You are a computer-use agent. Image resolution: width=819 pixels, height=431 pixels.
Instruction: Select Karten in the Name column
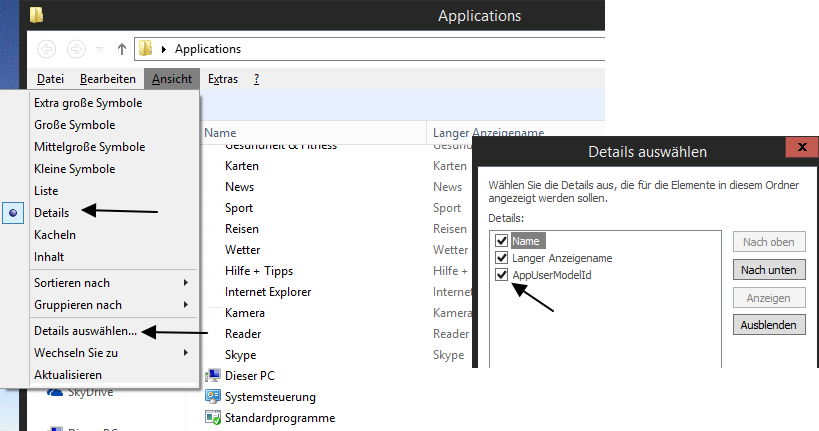(x=242, y=166)
